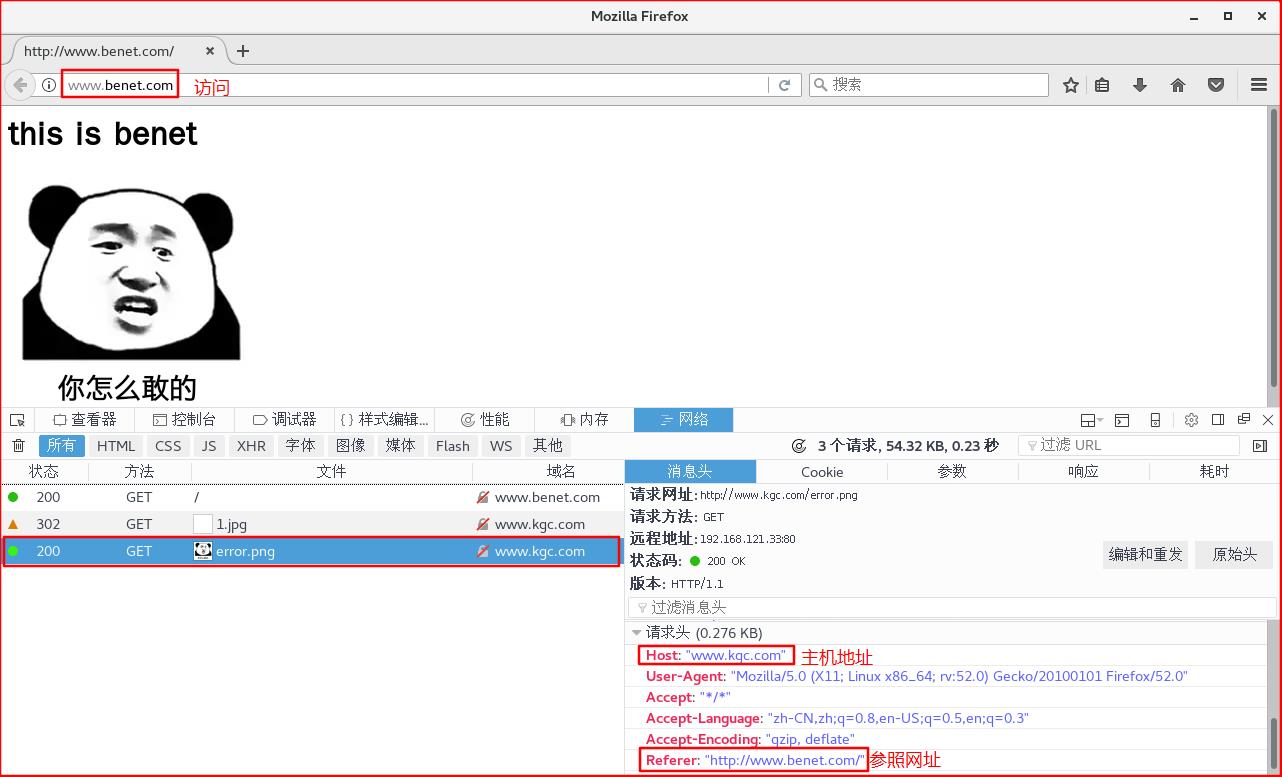The height and width of the screenshot is (777, 1282).
Task: Open the 样式编辑 style editor tab
Action: coord(384,420)
